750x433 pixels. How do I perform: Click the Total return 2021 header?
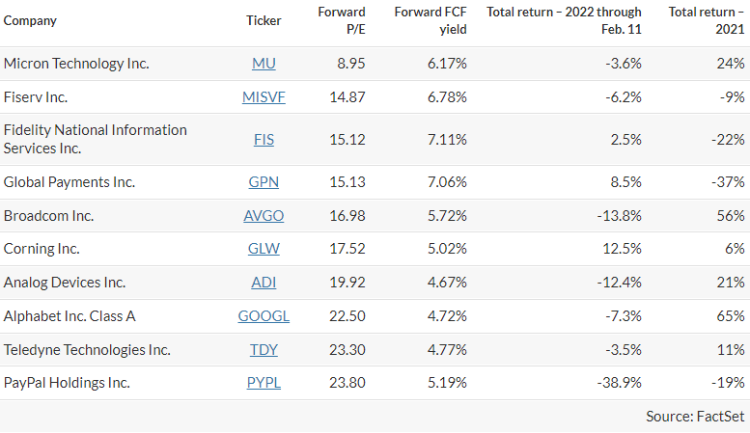tap(706, 20)
